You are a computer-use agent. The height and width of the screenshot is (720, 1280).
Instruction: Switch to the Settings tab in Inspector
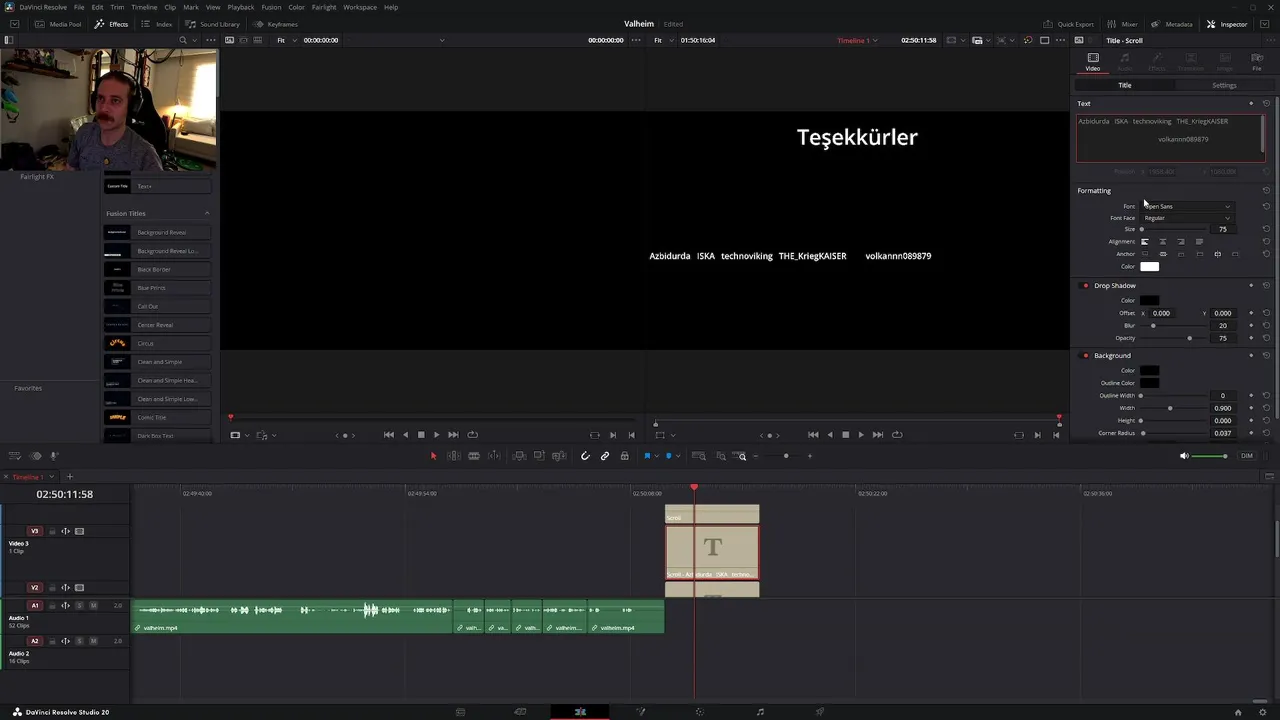pyautogui.click(x=1224, y=85)
